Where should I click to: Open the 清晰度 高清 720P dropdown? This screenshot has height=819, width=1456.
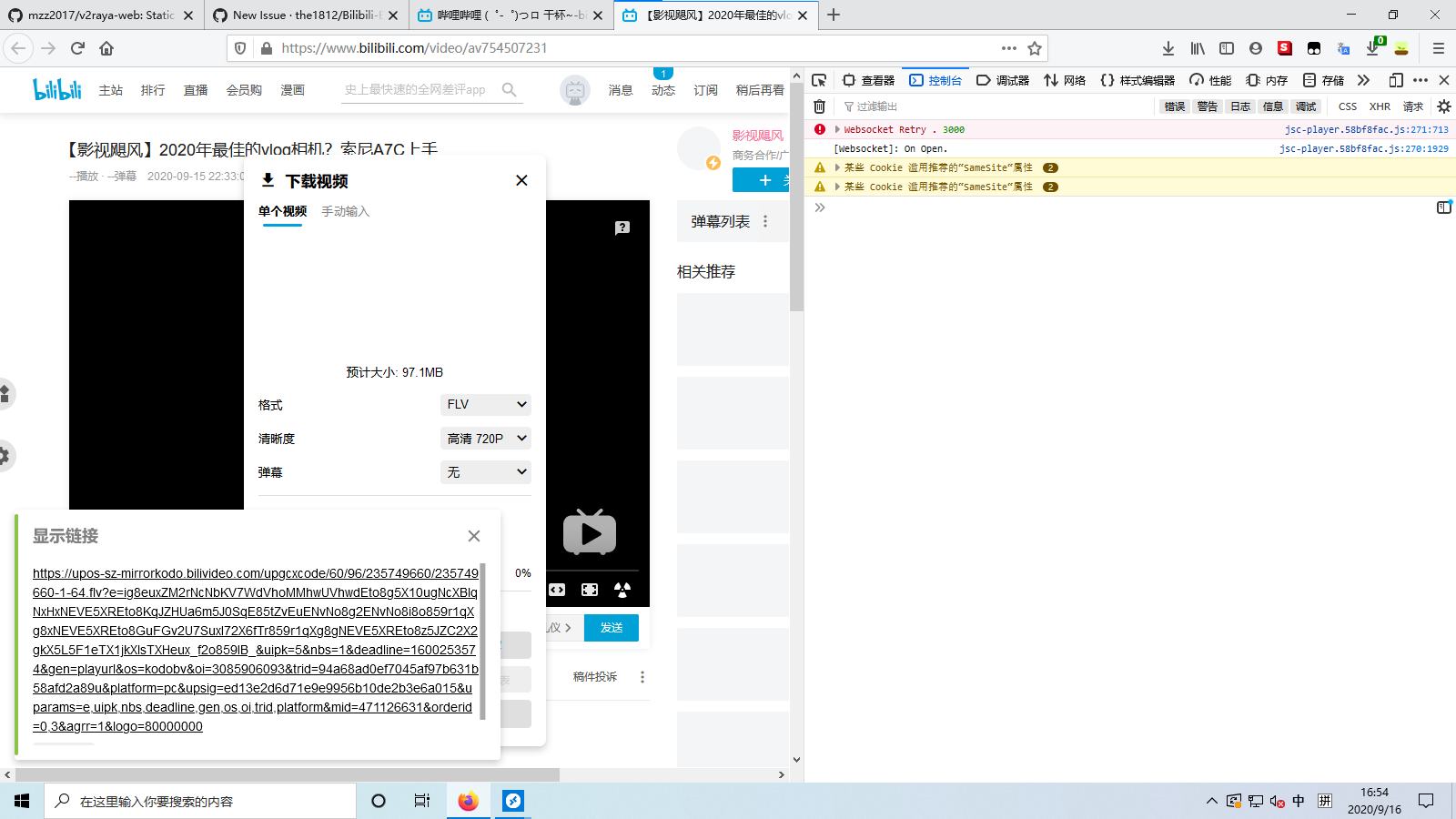point(486,439)
